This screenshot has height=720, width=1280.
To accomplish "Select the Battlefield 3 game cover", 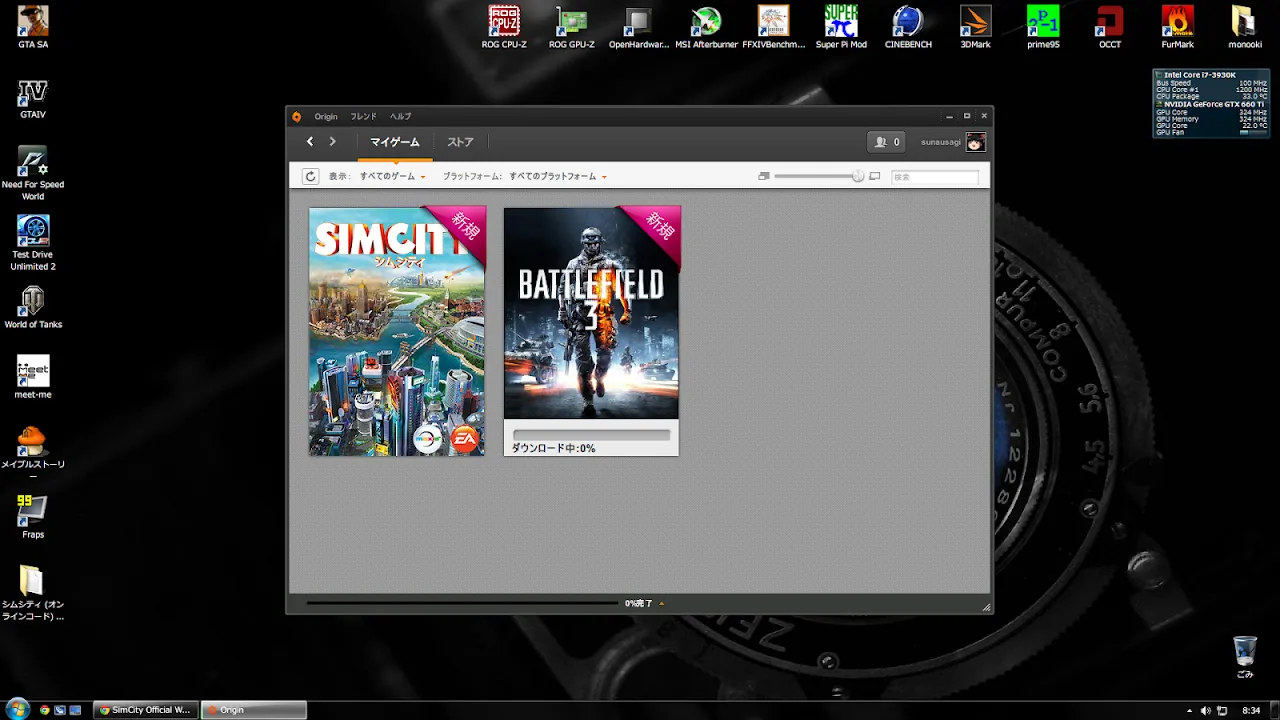I will tap(591, 313).
